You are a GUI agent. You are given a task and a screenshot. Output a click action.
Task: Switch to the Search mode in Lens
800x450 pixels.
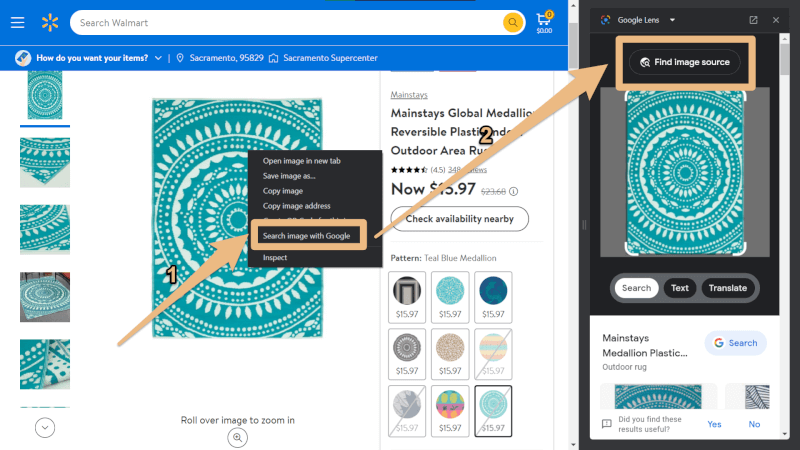(636, 288)
